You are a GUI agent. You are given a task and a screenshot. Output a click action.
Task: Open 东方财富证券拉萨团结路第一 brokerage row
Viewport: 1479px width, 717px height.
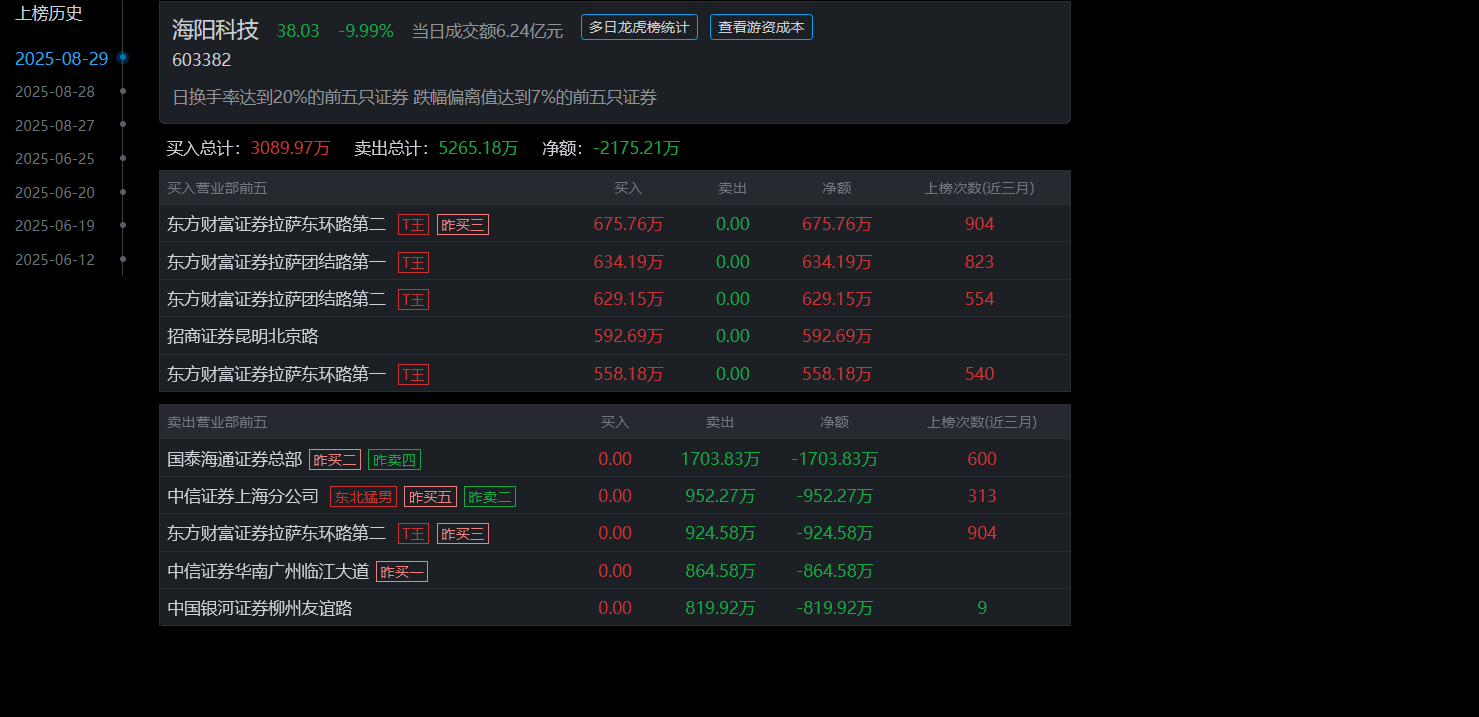615,261
